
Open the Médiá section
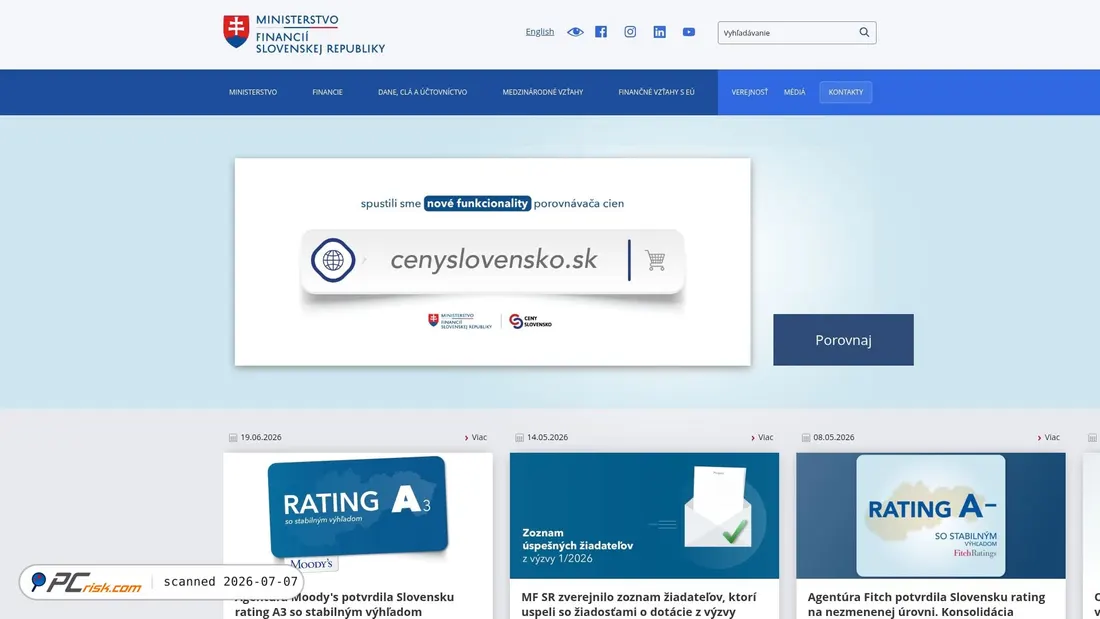tap(794, 92)
